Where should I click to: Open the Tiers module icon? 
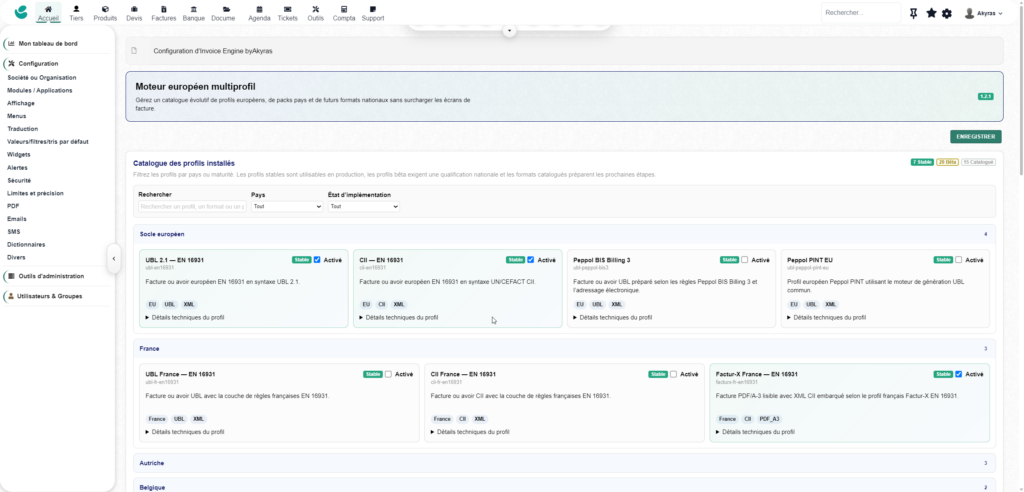click(x=76, y=9)
